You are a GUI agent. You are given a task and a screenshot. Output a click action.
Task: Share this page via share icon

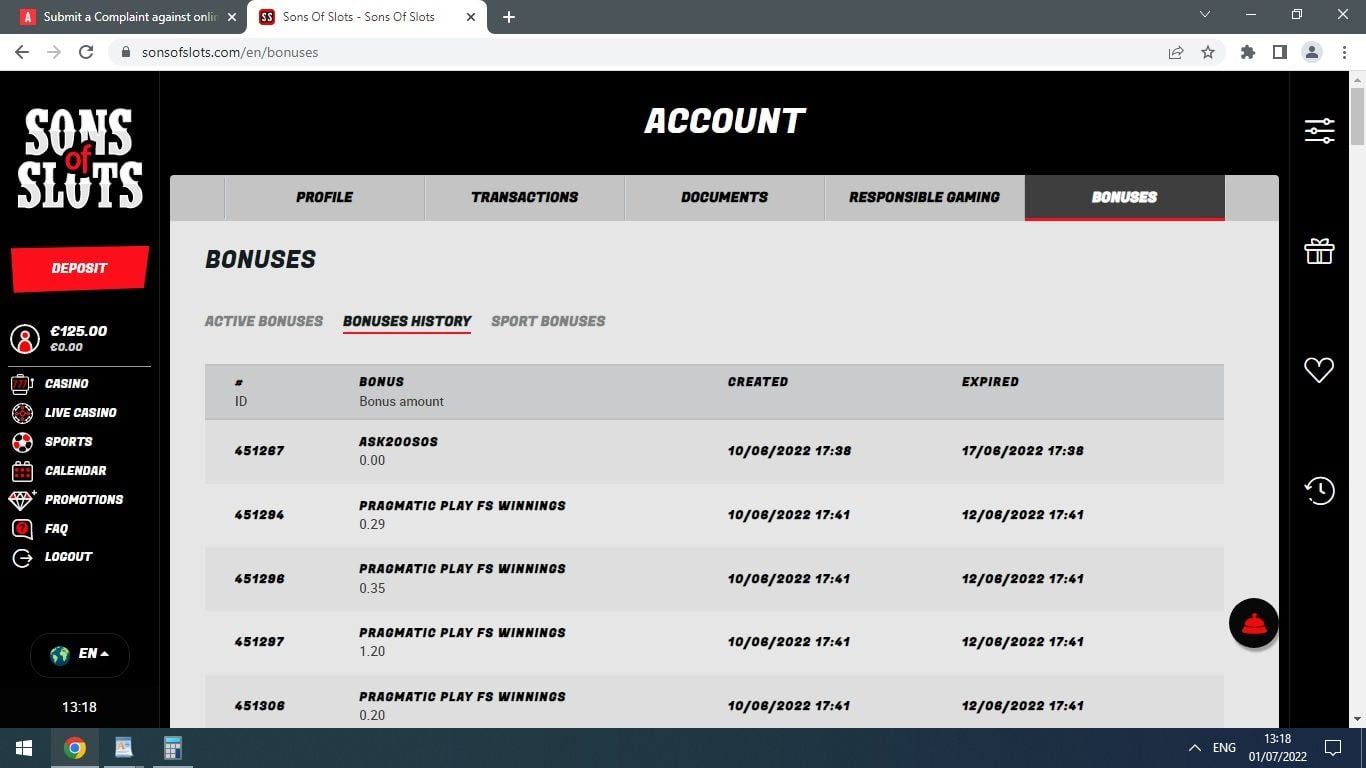point(1176,52)
